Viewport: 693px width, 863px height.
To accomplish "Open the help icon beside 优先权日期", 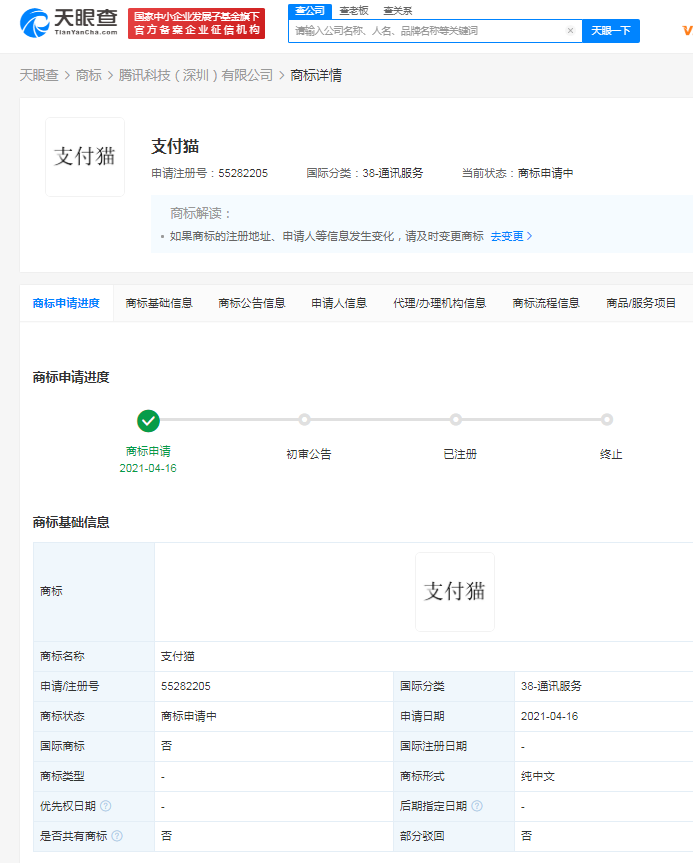I will click(106, 806).
